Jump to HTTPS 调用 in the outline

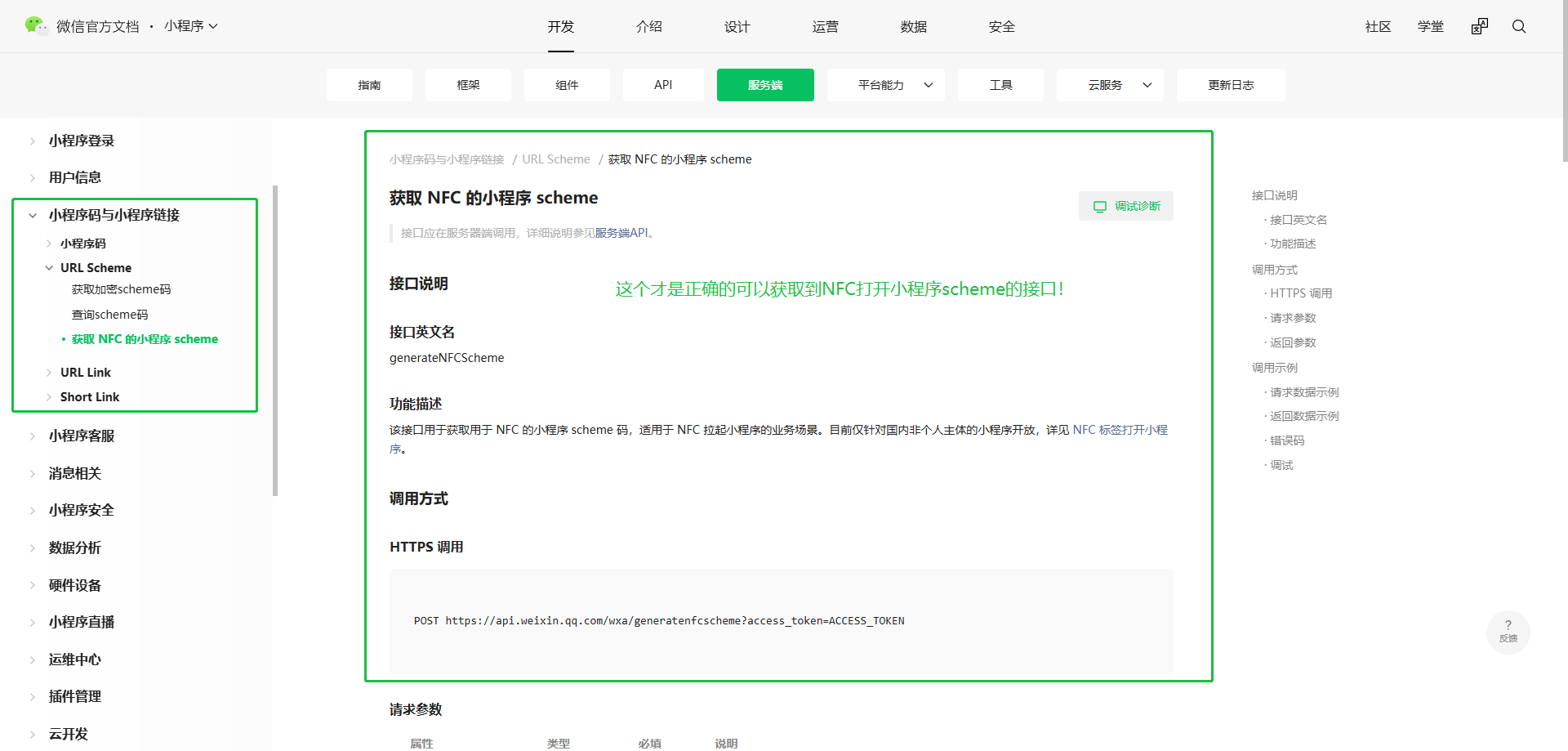click(1301, 293)
